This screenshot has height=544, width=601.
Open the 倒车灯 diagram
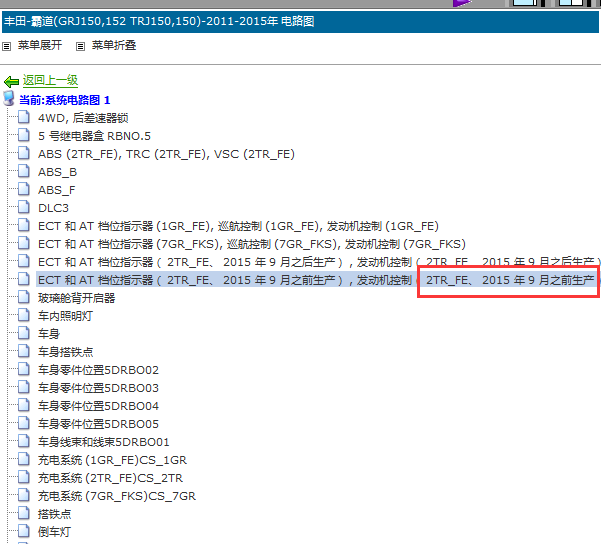pyautogui.click(x=54, y=532)
